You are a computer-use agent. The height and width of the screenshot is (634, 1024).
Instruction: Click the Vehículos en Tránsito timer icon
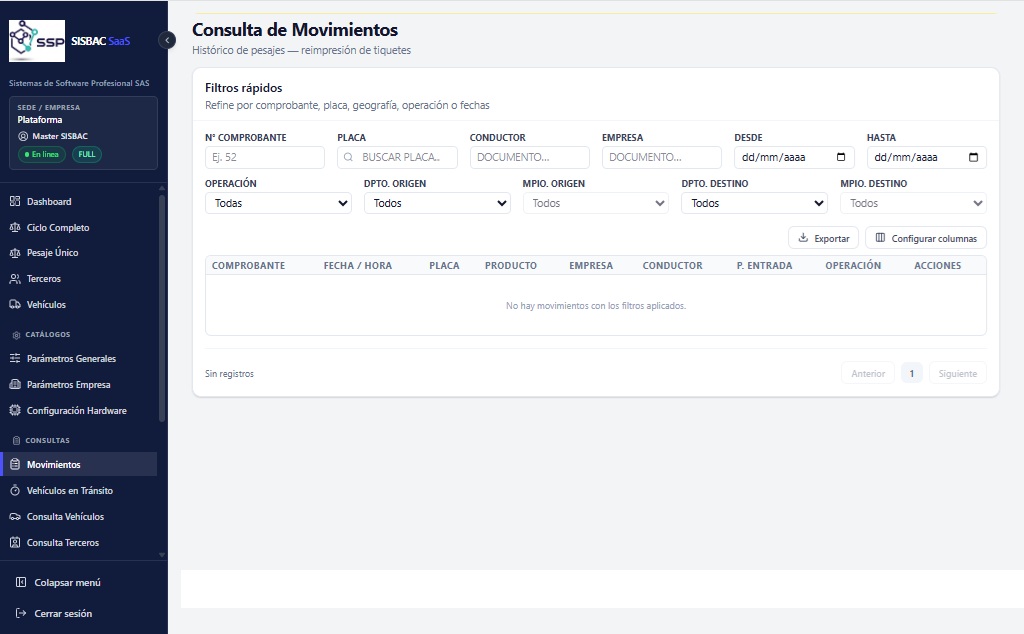point(15,490)
